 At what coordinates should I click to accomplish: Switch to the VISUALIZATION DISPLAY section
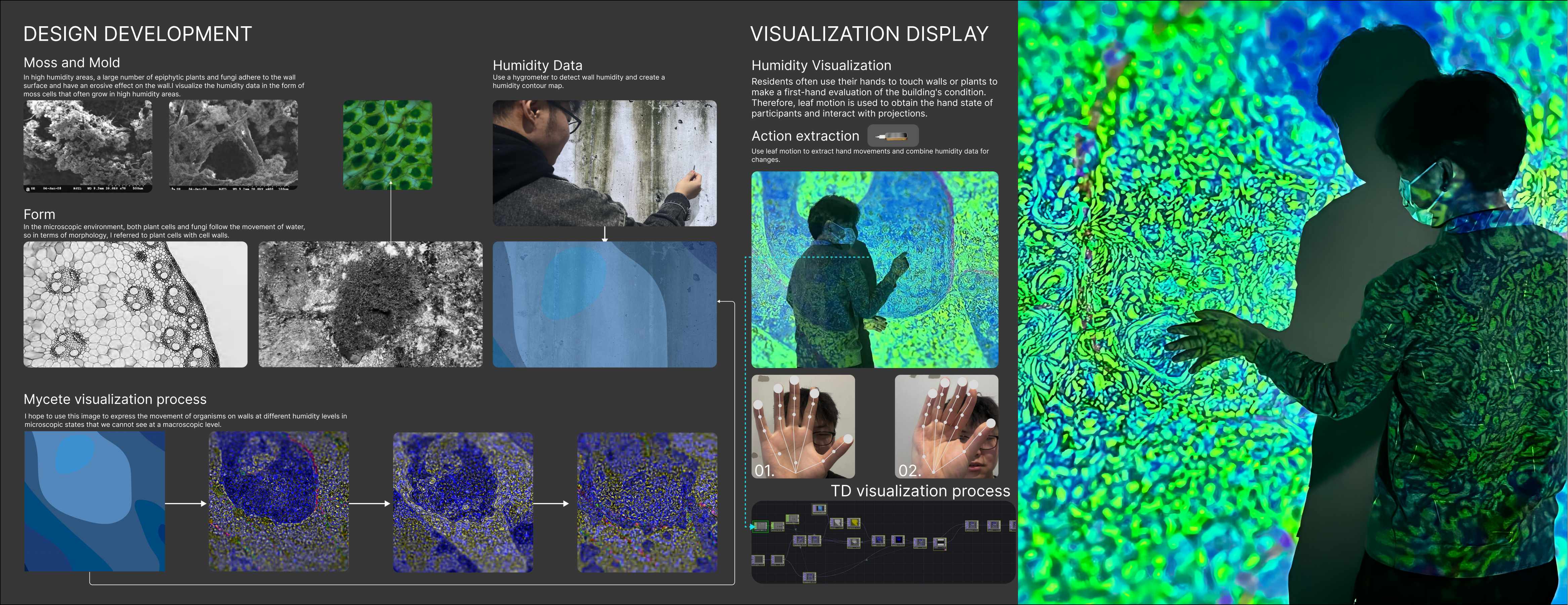(871, 34)
